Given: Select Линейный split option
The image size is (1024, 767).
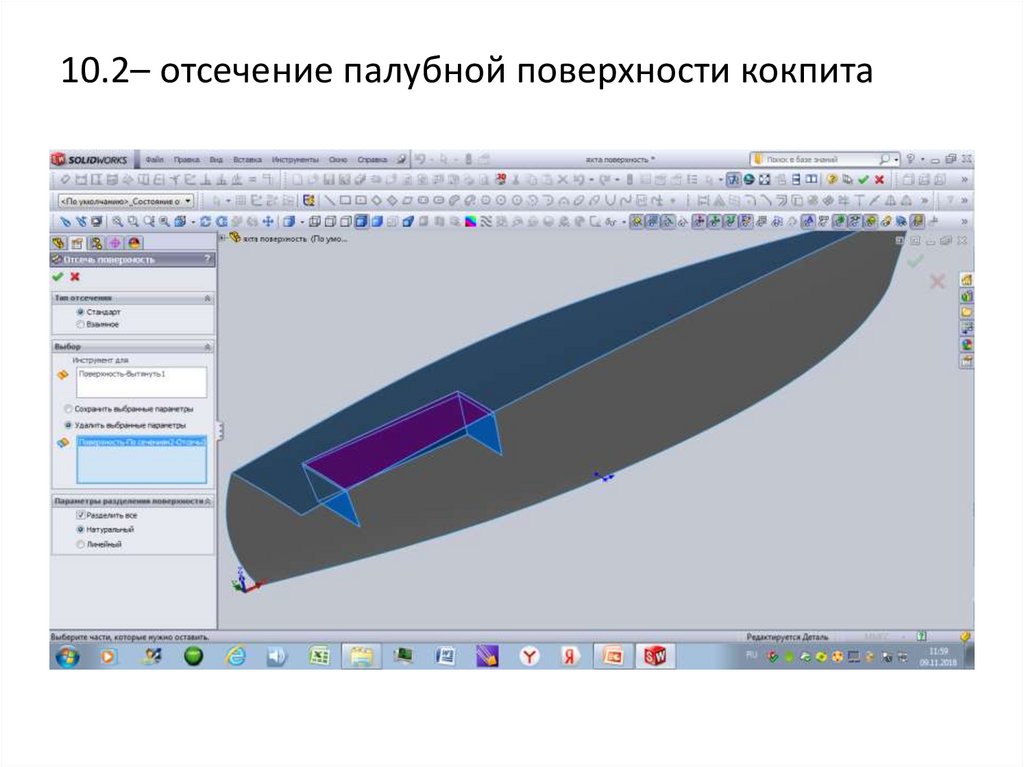Looking at the screenshot, I should coord(81,544).
